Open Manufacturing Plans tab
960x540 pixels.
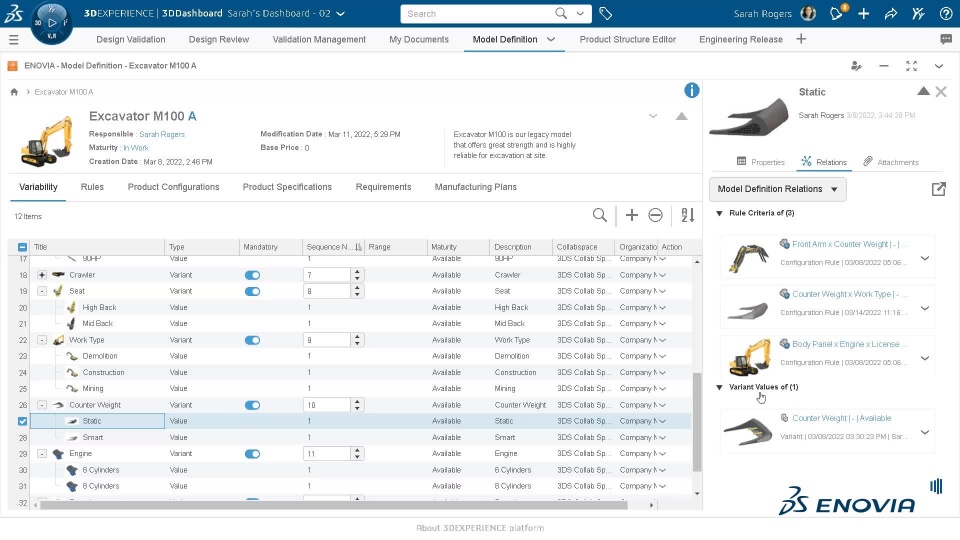pyautogui.click(x=476, y=187)
